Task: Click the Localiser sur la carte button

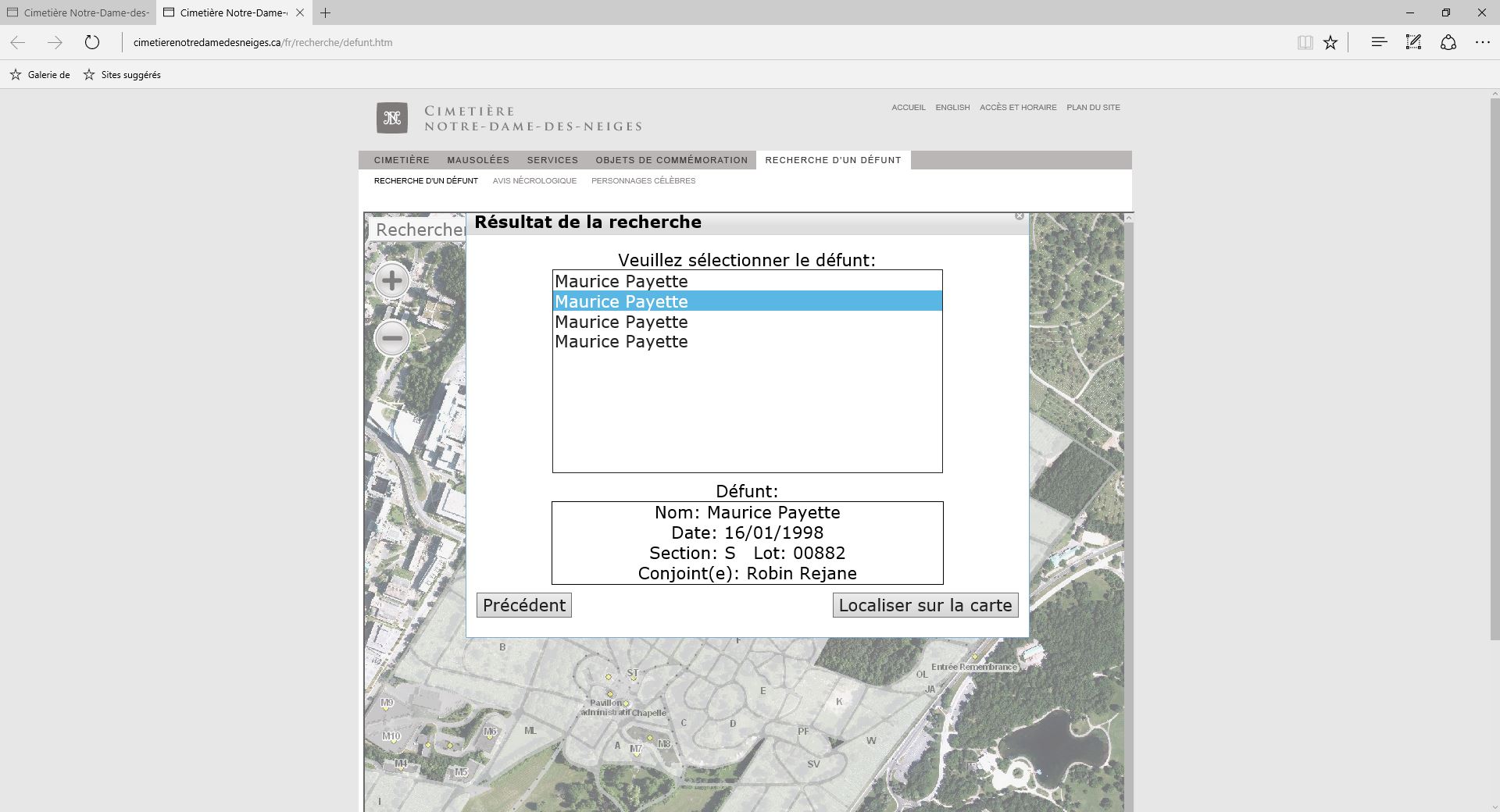Action: 925,605
